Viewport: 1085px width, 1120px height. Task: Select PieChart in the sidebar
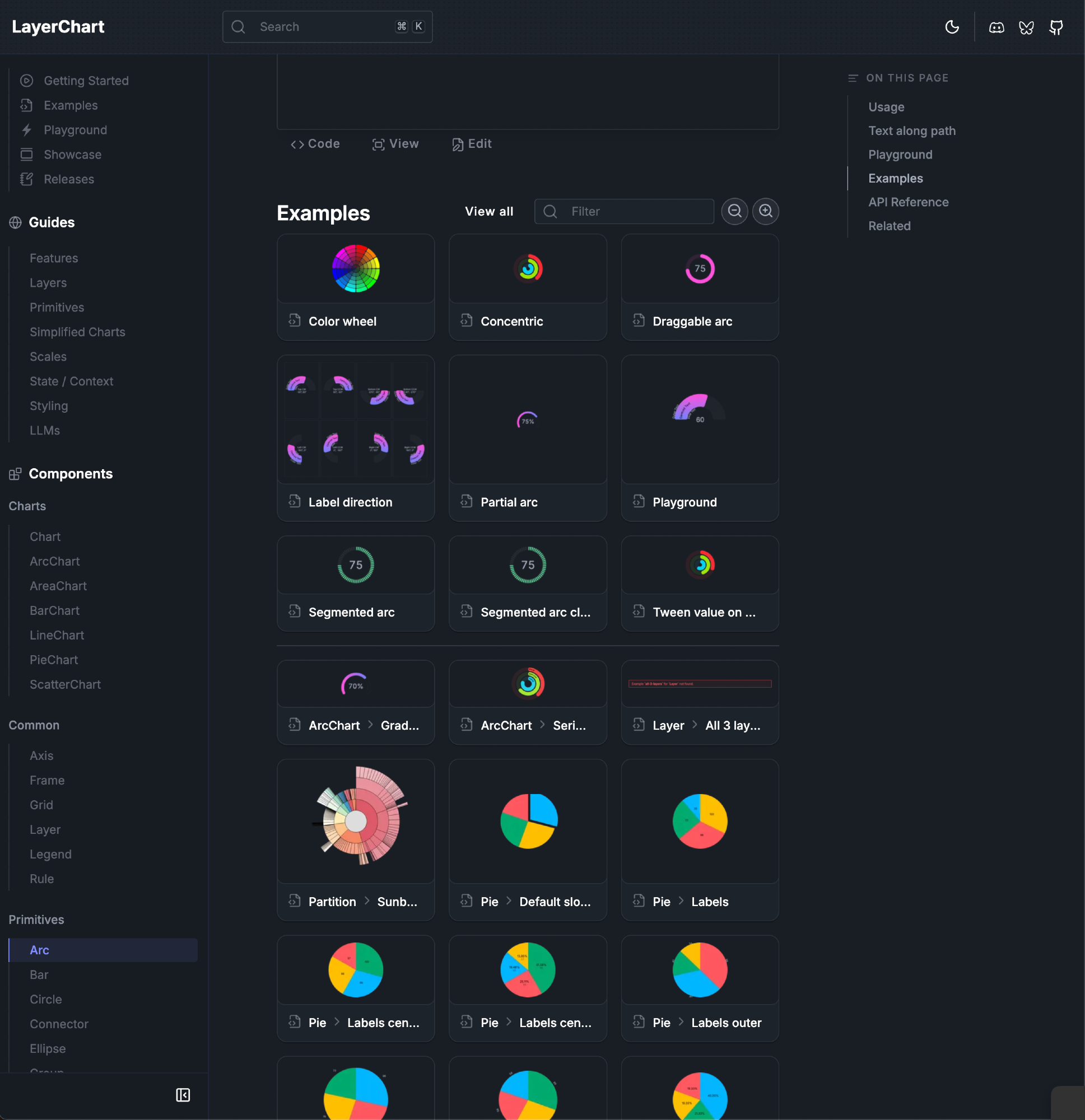54,660
